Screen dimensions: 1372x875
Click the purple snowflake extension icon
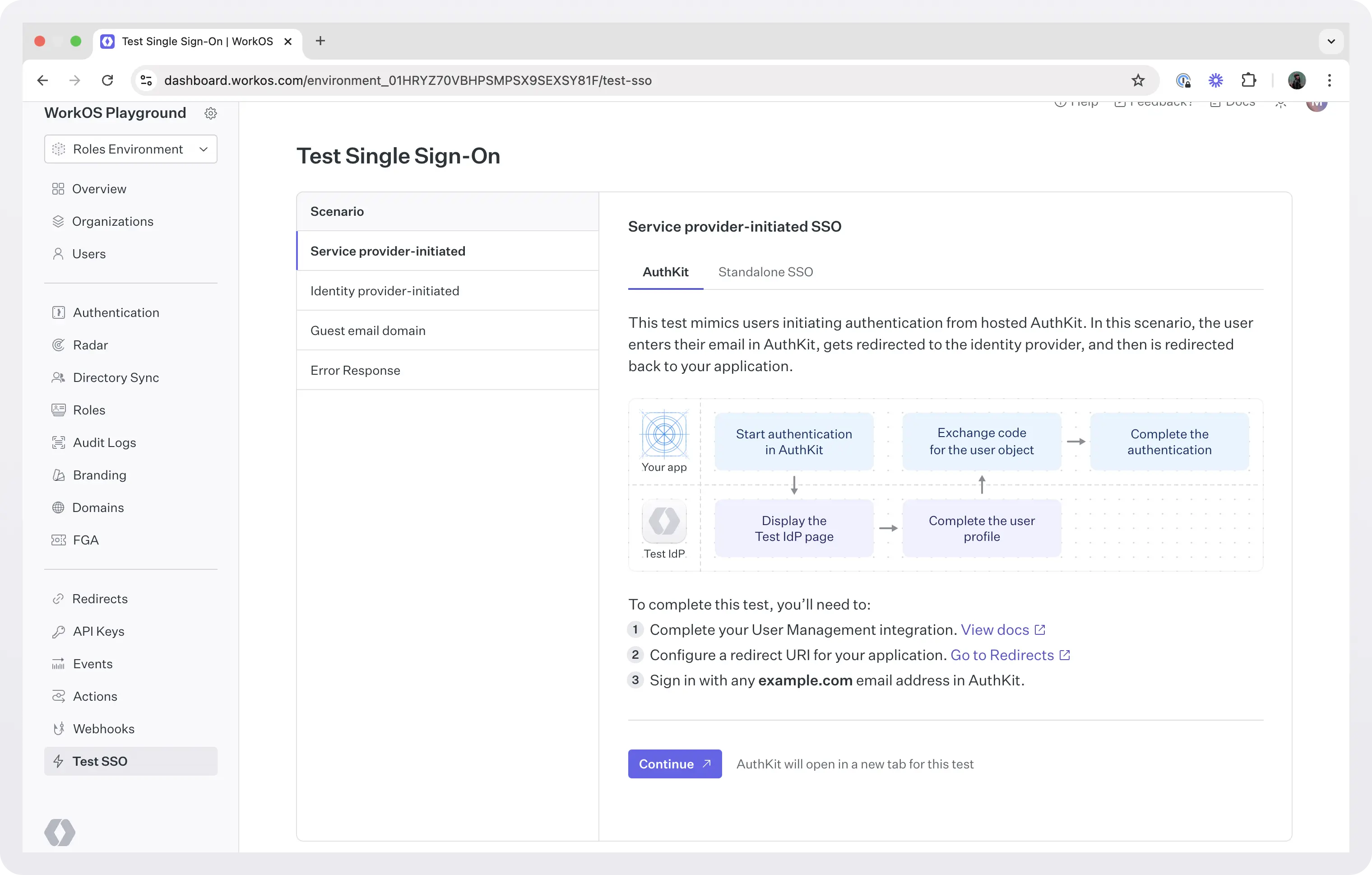coord(1216,80)
